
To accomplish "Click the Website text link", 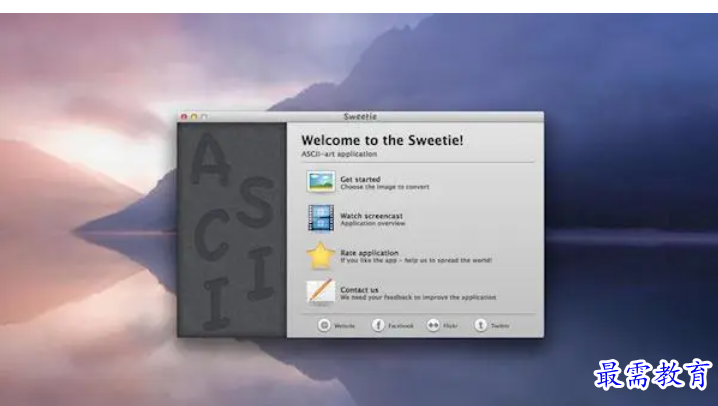I will click(344, 326).
